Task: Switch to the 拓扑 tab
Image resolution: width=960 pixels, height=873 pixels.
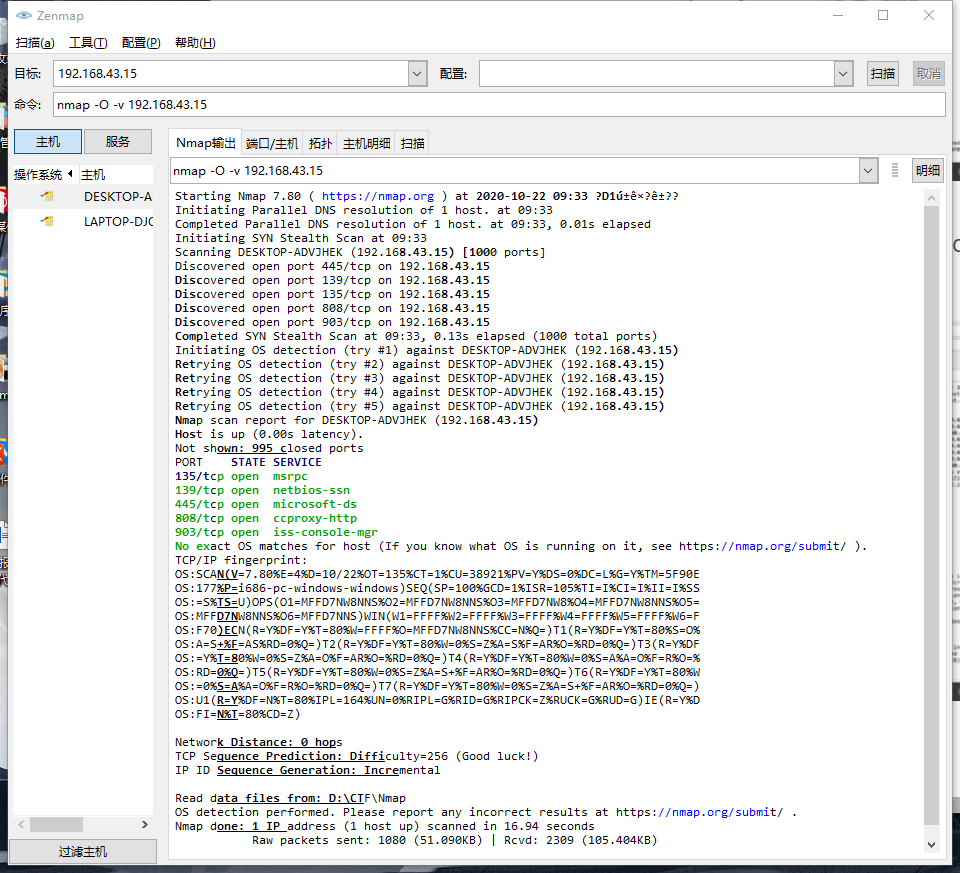Action: coord(320,143)
